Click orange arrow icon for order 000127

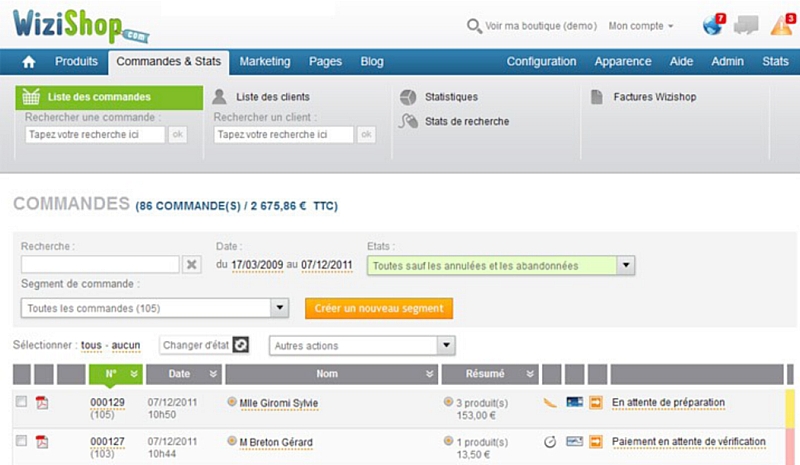coord(597,441)
